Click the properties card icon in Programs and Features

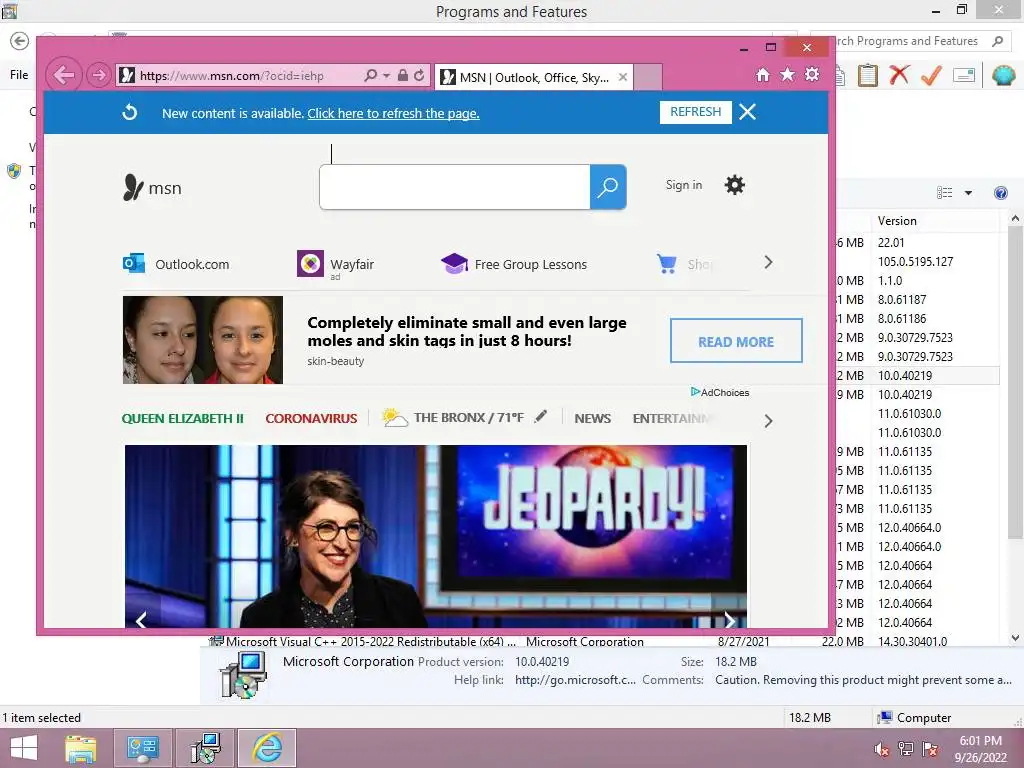pos(964,76)
